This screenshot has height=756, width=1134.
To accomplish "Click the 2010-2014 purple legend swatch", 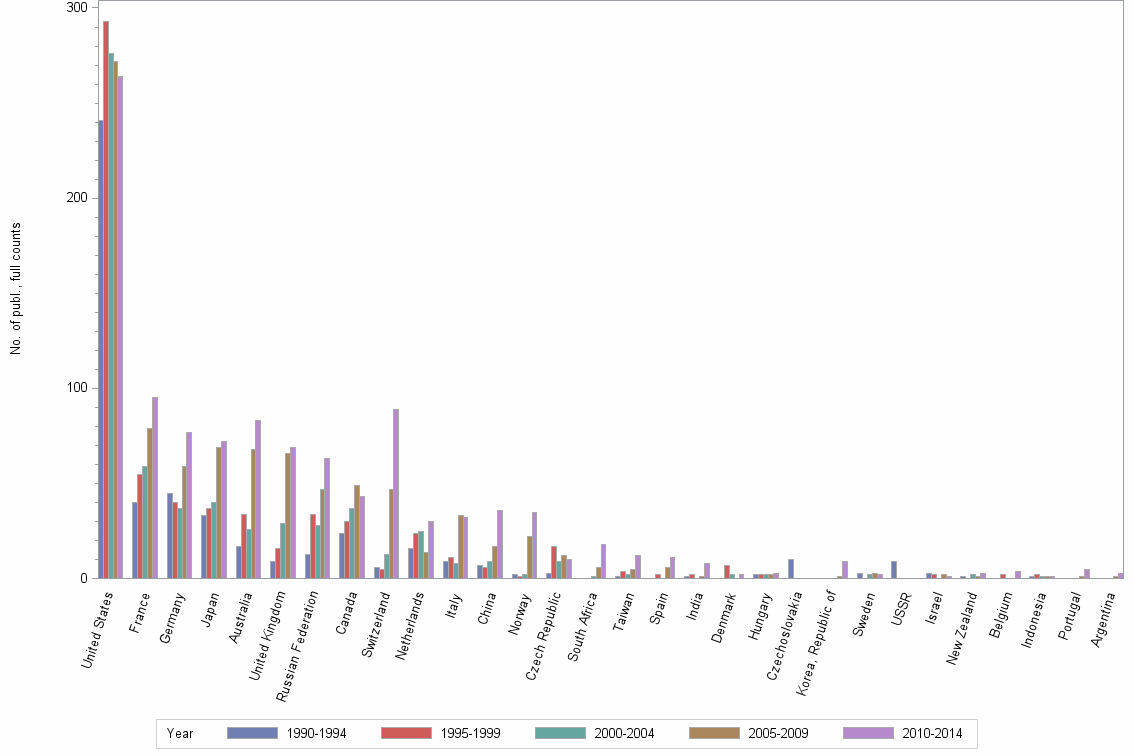I will [868, 733].
